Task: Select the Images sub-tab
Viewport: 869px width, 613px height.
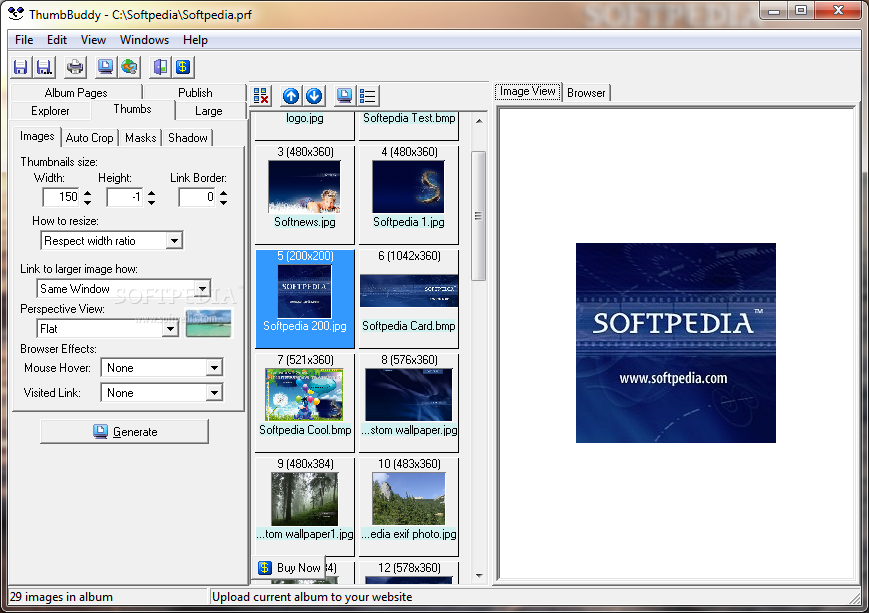Action: coord(37,136)
